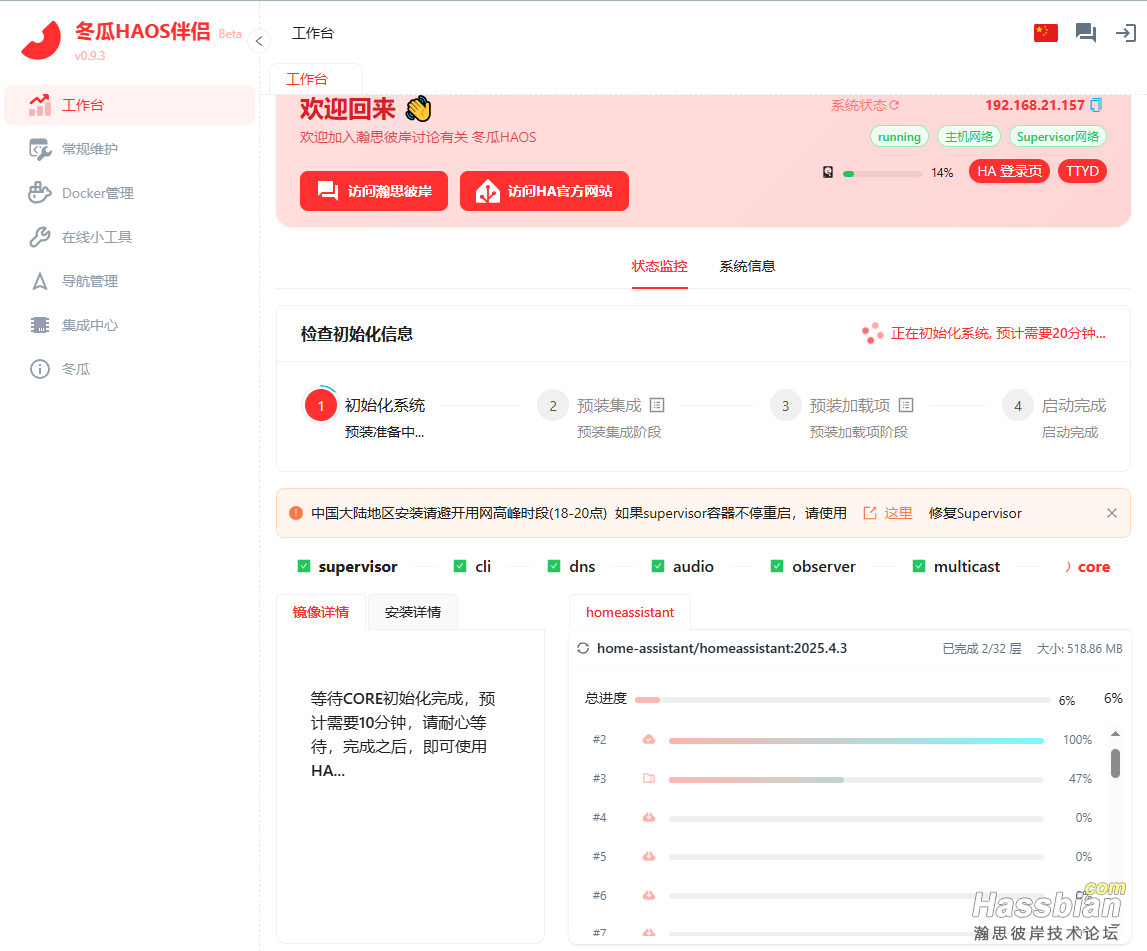1147x951 pixels.
Task: Click the 访问HA官方网站 button
Action: coord(544,191)
